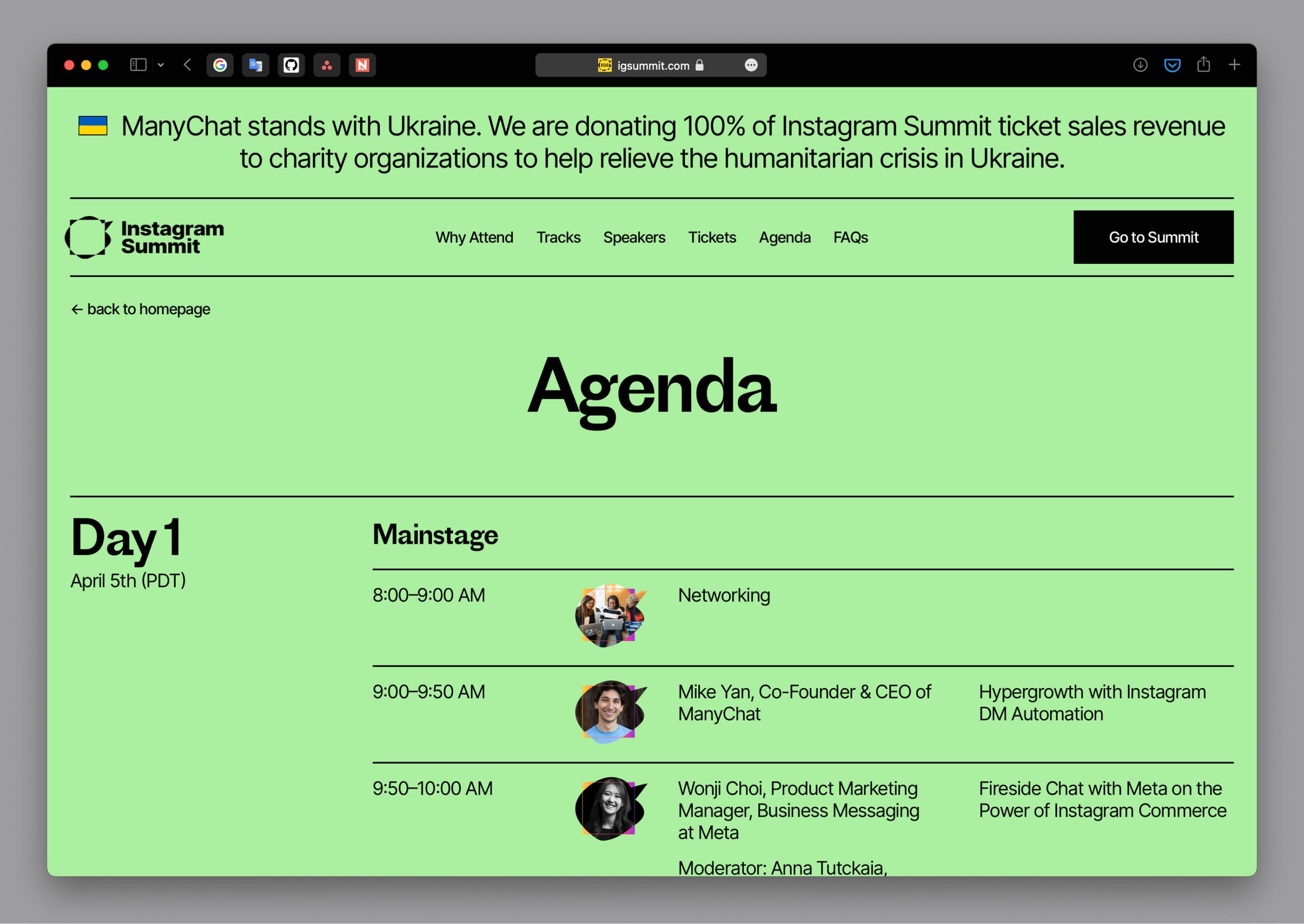Screen dimensions: 1304x924
Task: Open the Google pinned tab
Action: click(x=220, y=65)
